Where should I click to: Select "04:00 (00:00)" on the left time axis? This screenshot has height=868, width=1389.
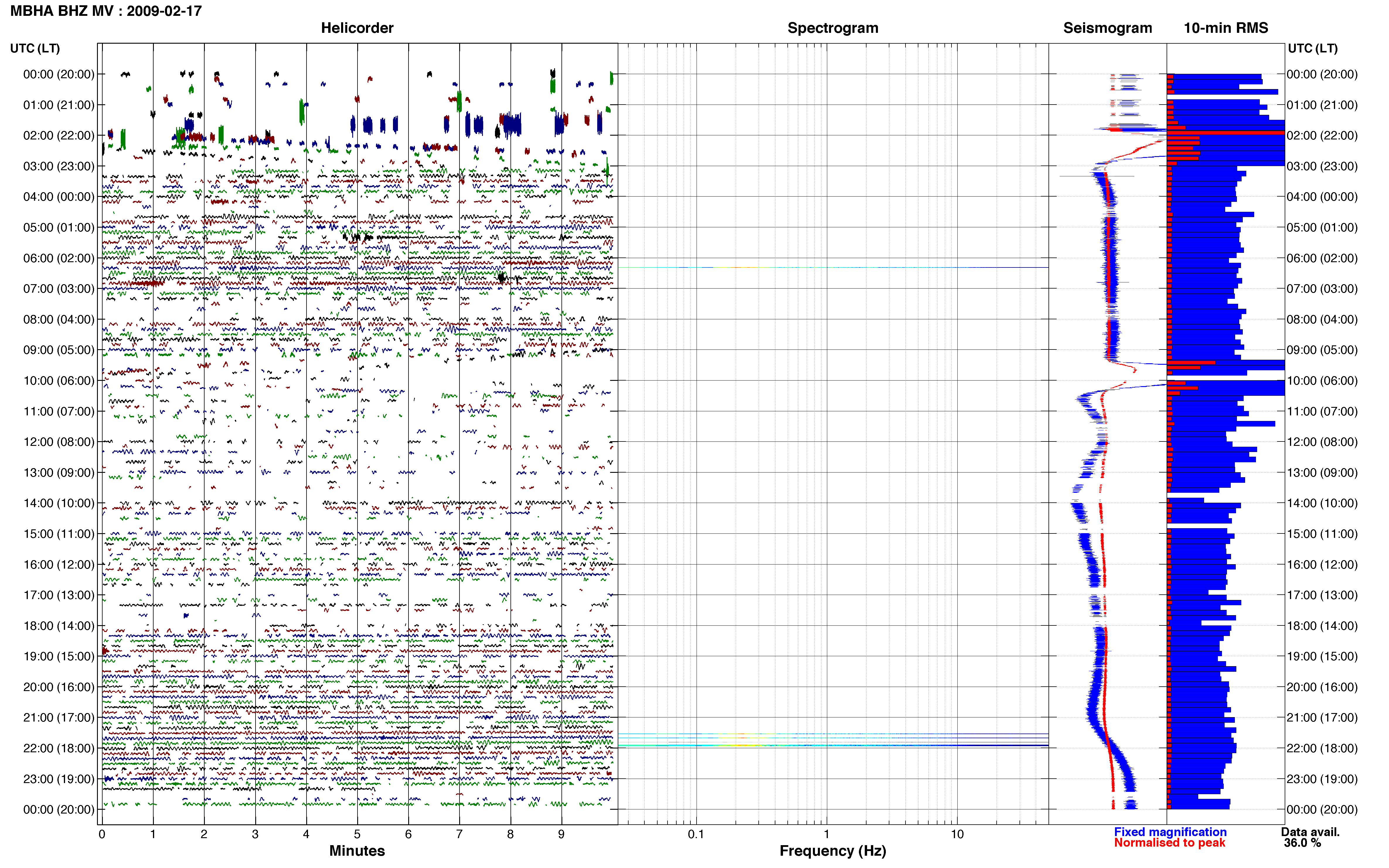click(x=59, y=197)
